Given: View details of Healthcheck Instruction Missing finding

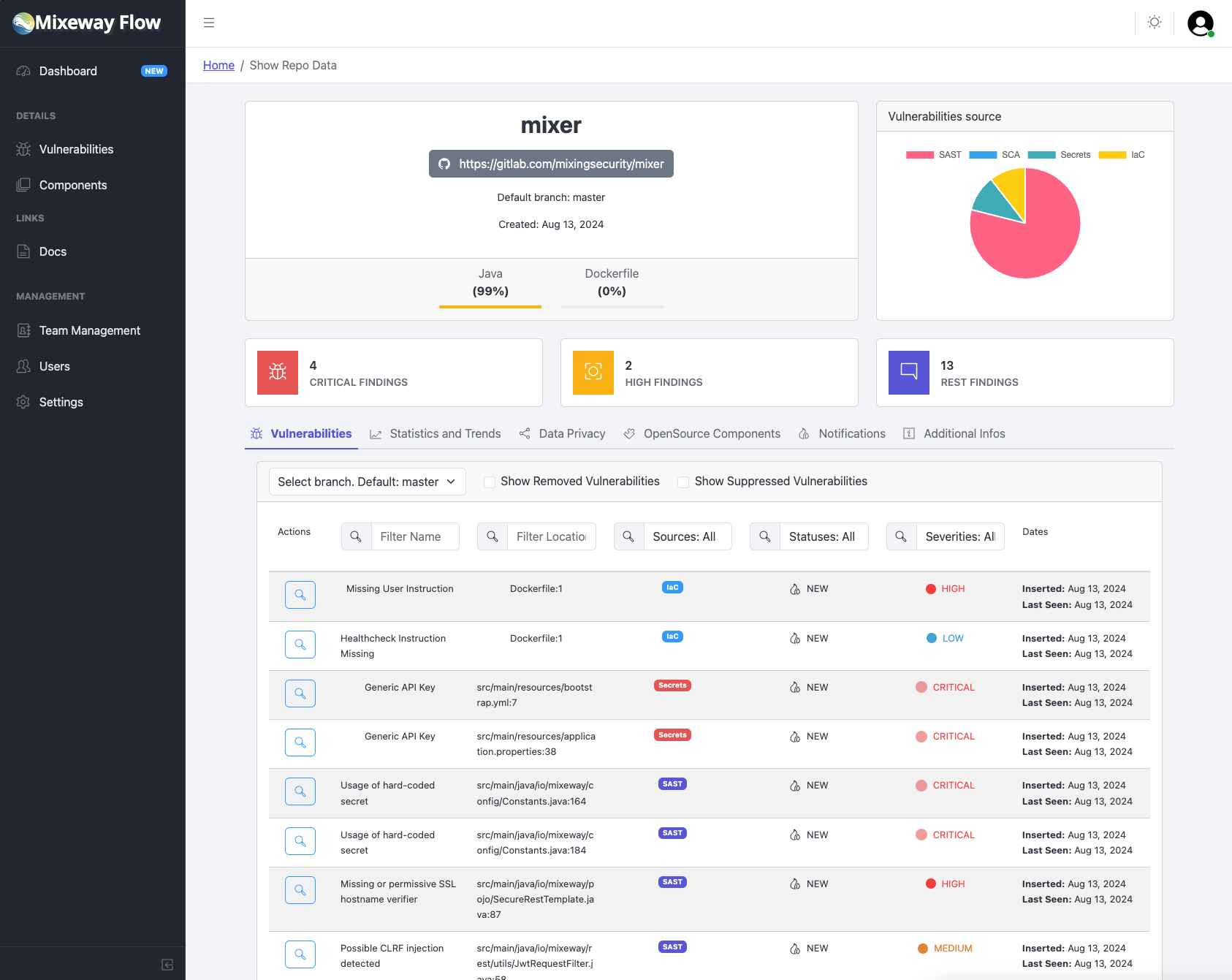Looking at the screenshot, I should (x=300, y=645).
